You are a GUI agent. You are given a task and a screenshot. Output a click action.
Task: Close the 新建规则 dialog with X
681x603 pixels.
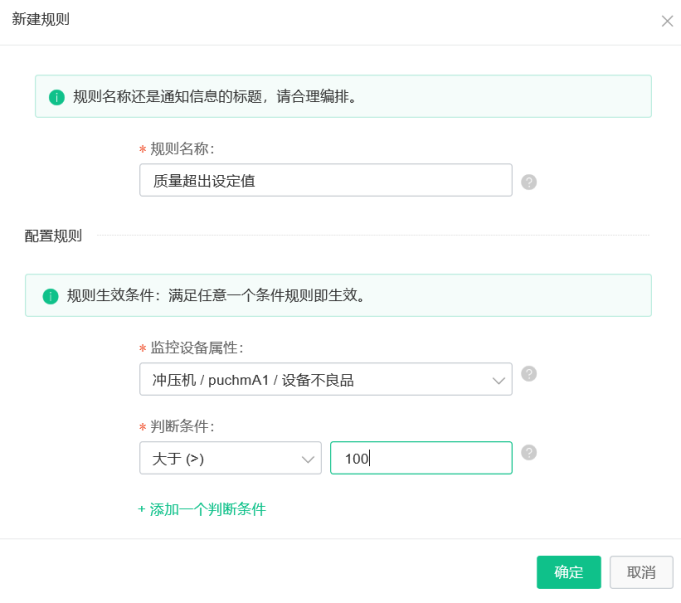point(667,21)
